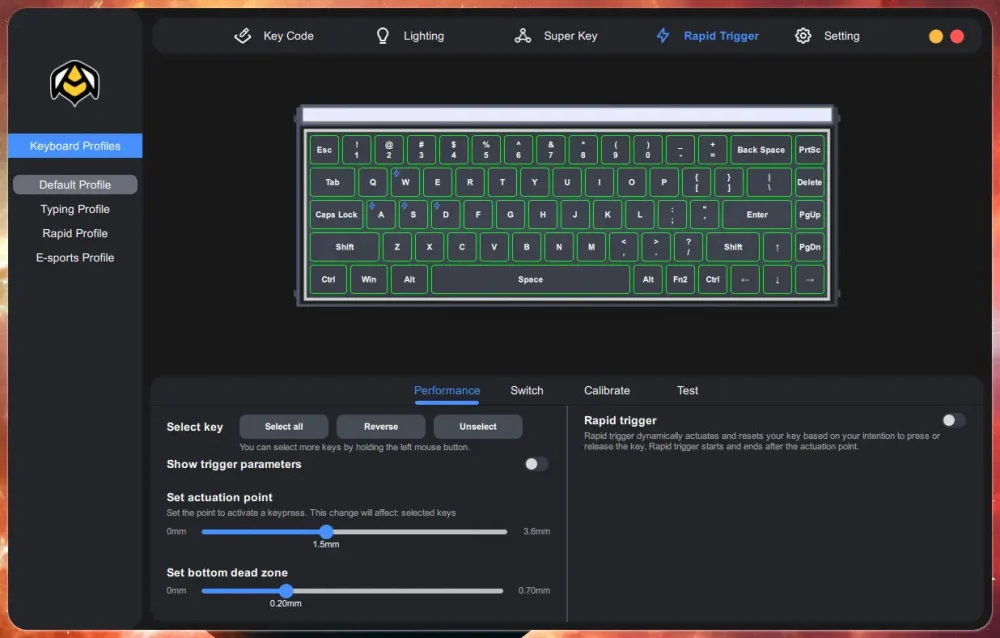Click the Super Key nodes icon
Viewport: 1000px width, 638px height.
522,36
